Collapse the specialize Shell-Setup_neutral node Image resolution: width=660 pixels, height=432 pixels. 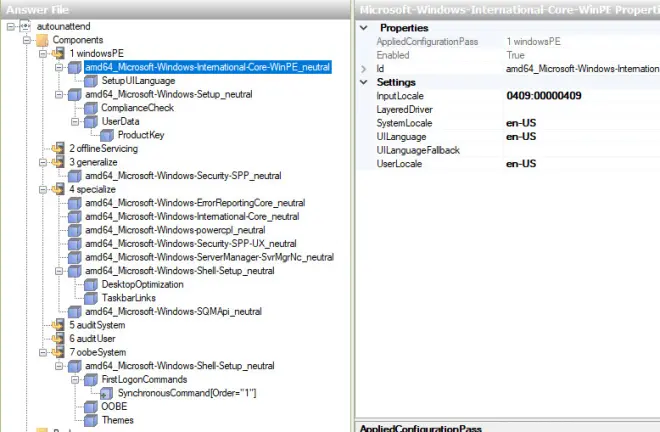click(59, 271)
